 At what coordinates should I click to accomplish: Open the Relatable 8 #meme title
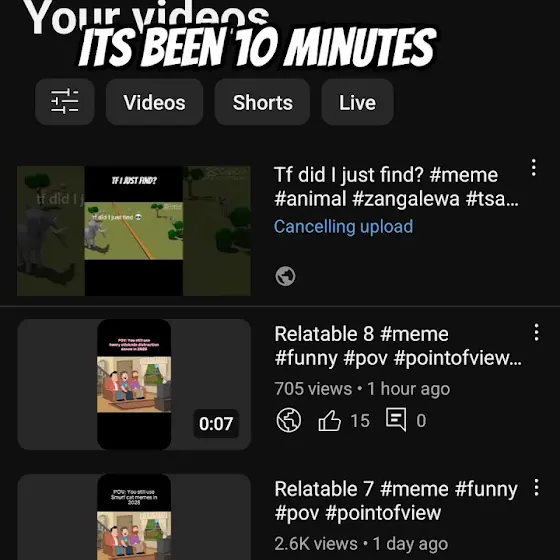point(398,346)
